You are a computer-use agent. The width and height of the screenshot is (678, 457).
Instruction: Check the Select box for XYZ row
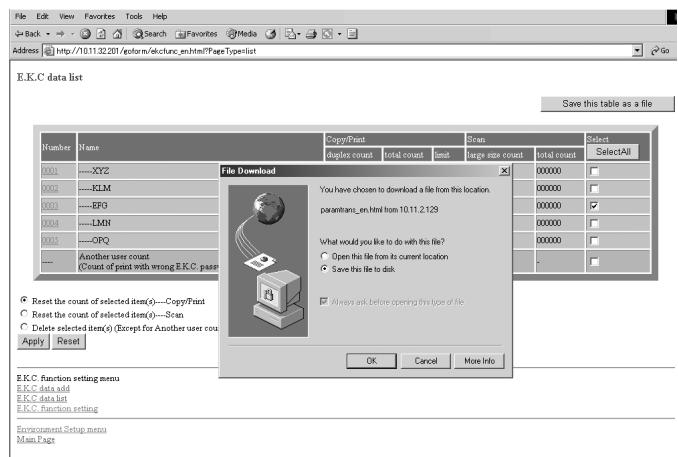point(595,171)
